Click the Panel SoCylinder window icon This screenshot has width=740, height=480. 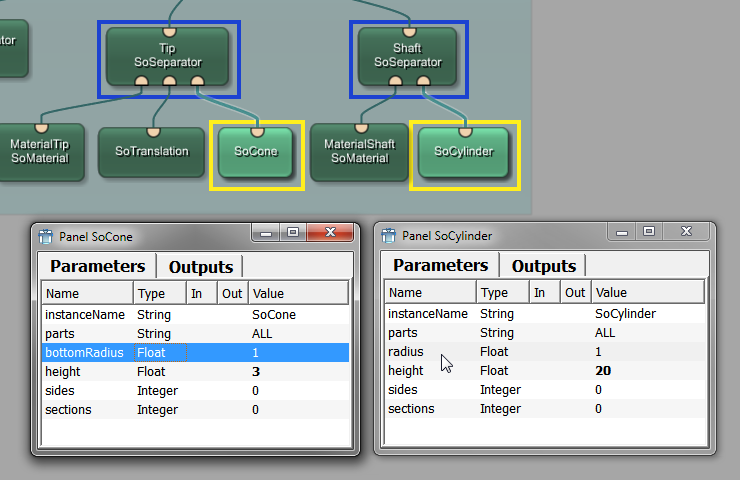(x=388, y=237)
